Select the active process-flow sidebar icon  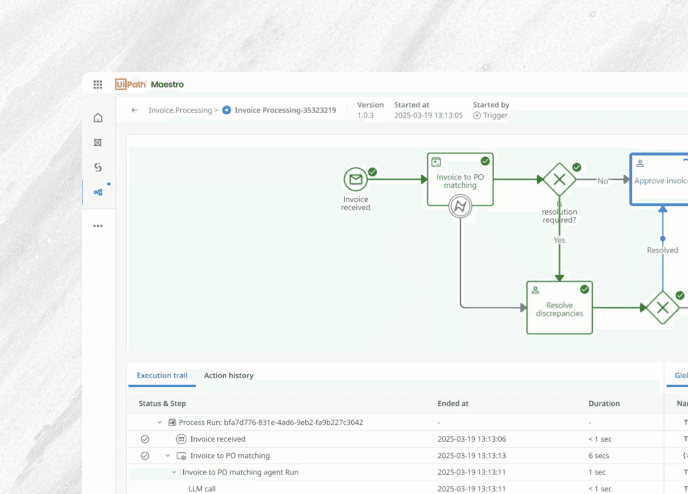pyautogui.click(x=98, y=192)
